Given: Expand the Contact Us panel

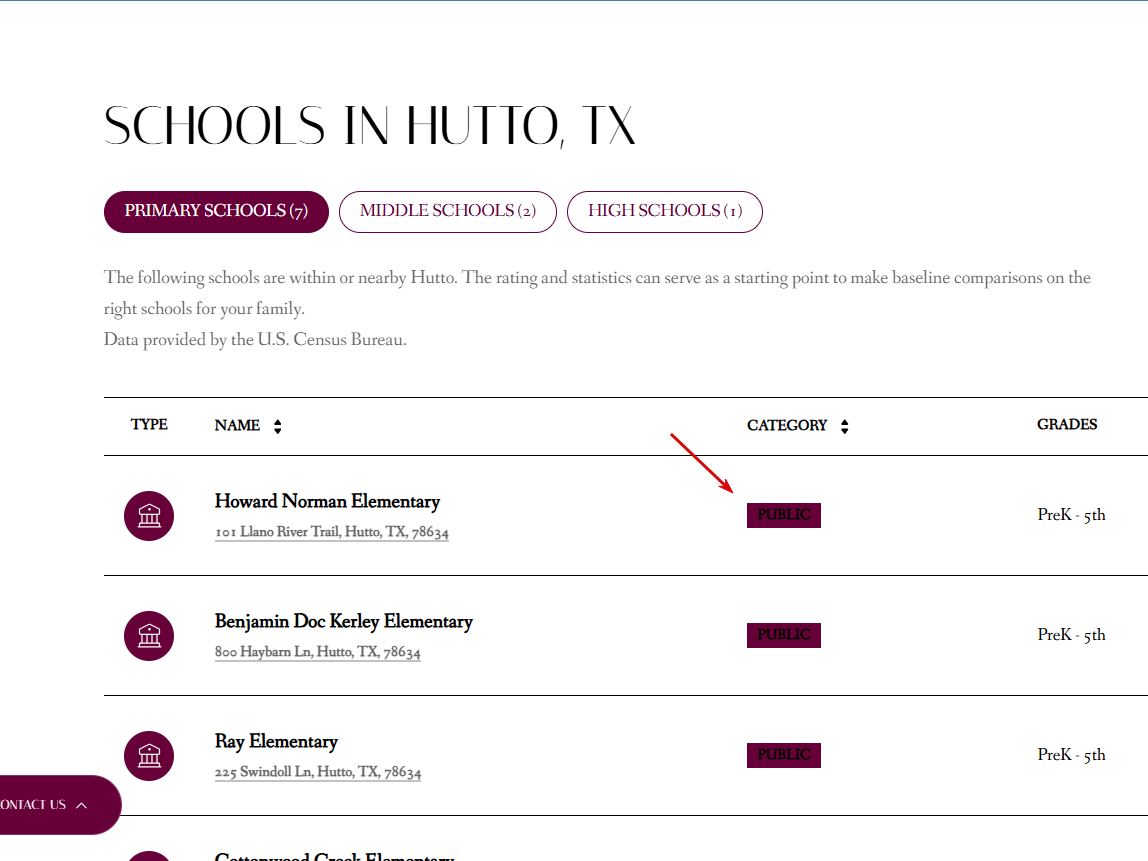Looking at the screenshot, I should [x=59, y=805].
